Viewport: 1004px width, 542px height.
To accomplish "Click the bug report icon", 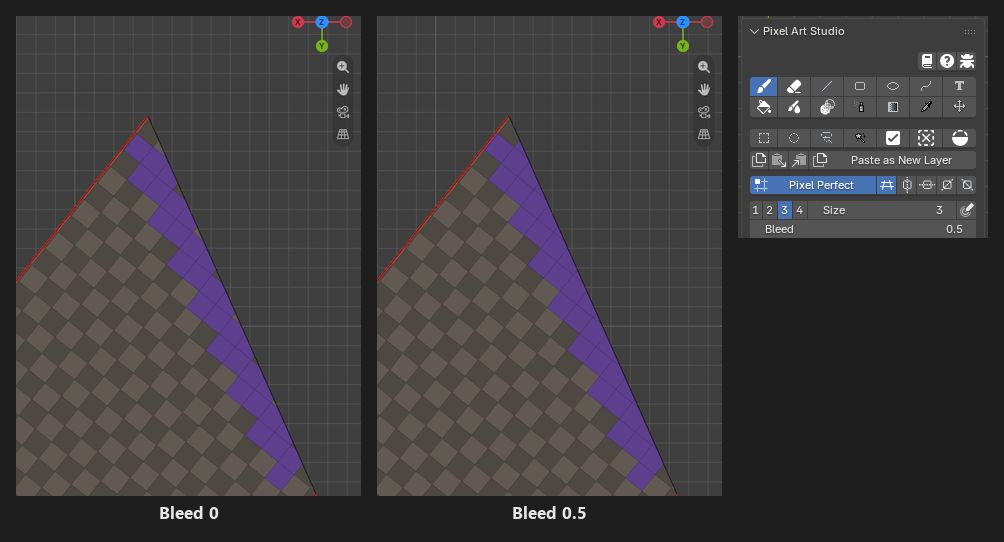I will click(967, 61).
